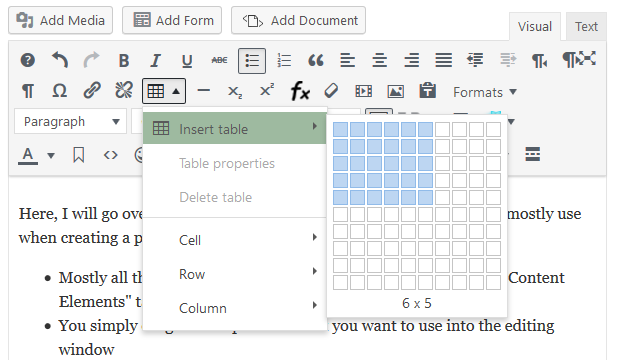
Task: Click the fx formula icon
Action: 300,91
